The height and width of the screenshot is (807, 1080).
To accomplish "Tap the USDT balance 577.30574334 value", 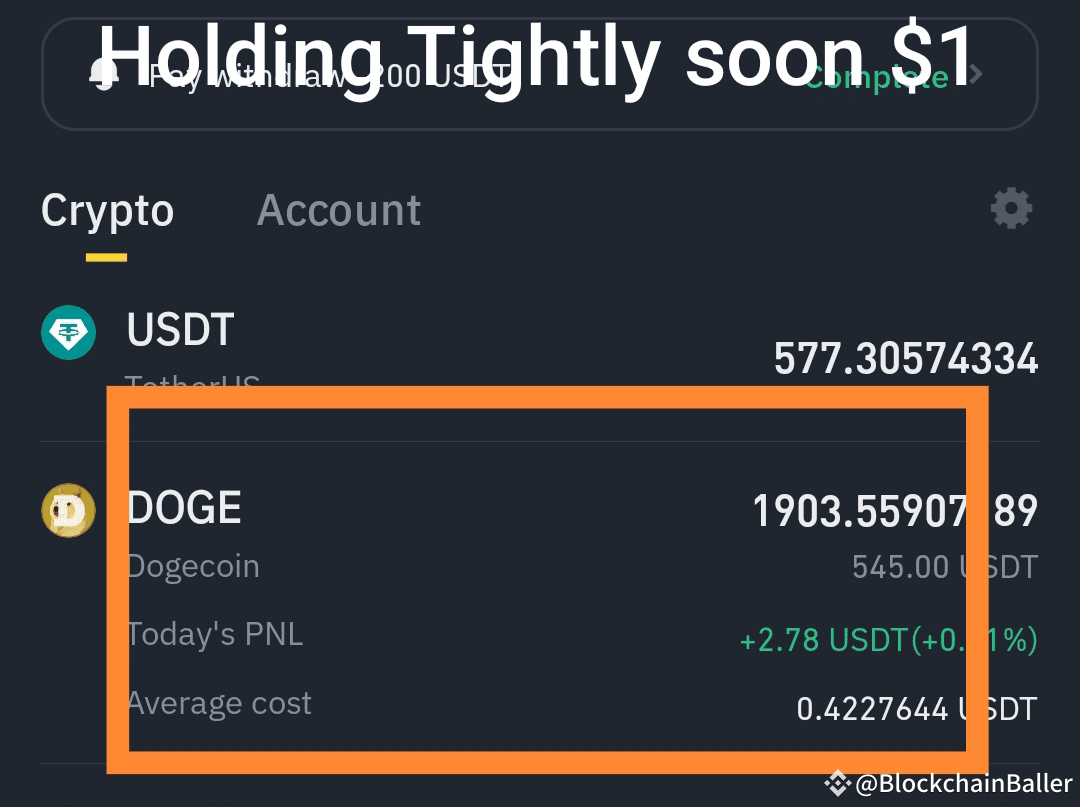I will (906, 358).
